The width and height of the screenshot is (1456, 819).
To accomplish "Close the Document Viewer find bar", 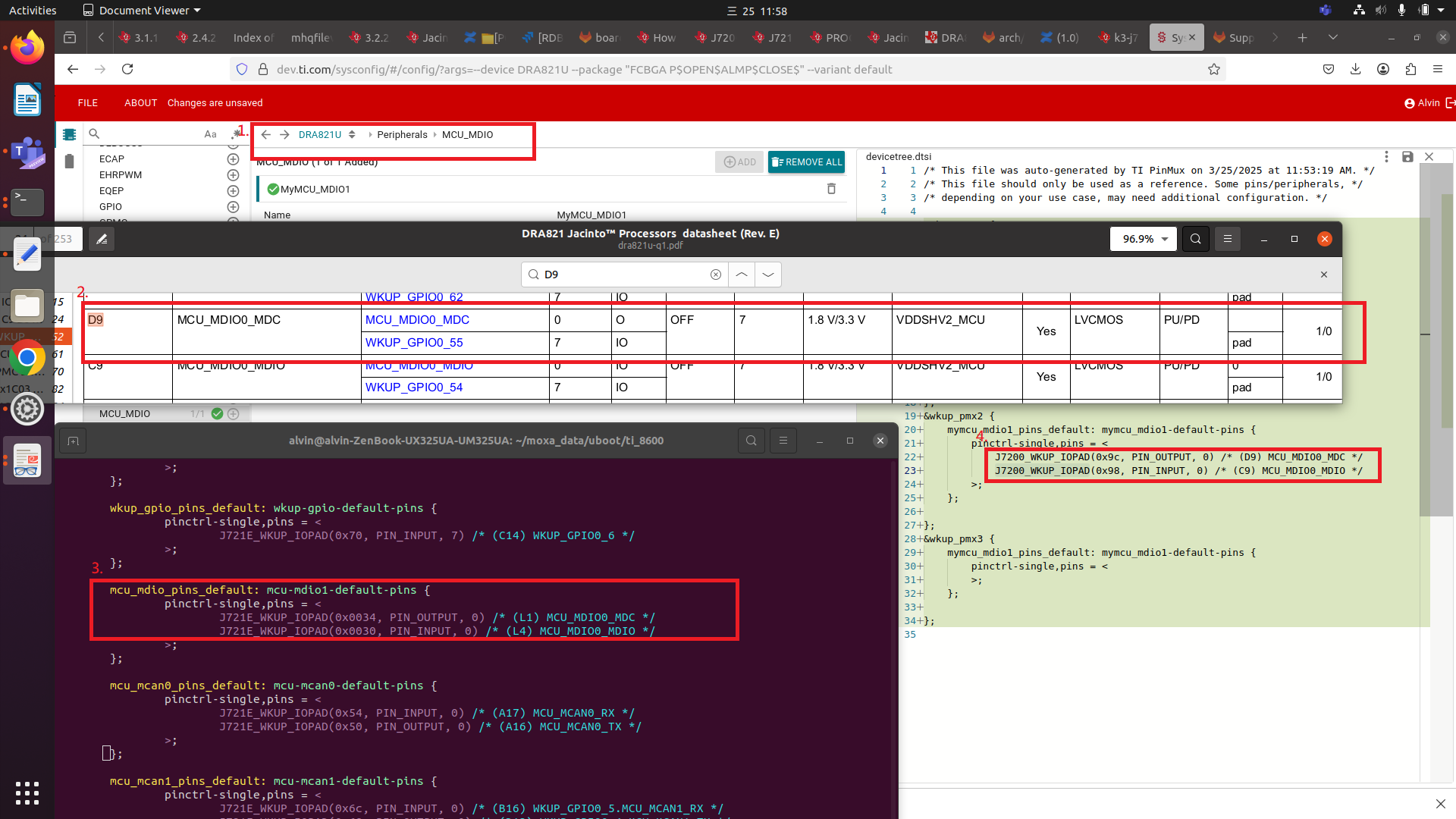I will click(x=1324, y=275).
